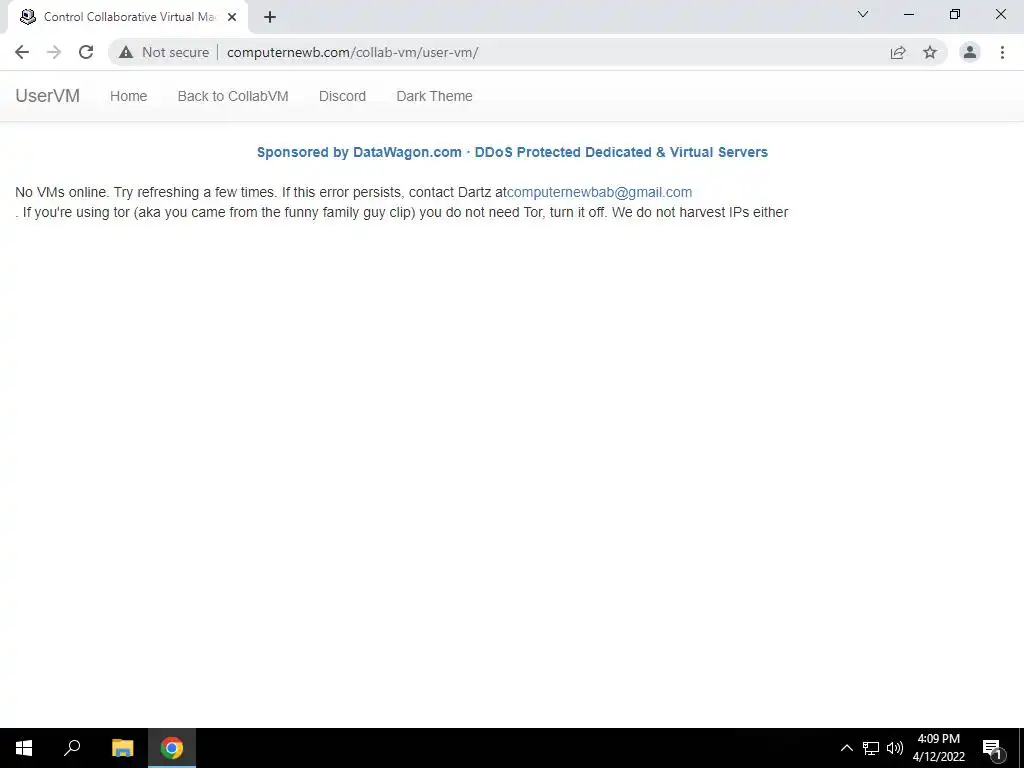Image resolution: width=1024 pixels, height=768 pixels.
Task: Share this page icon
Action: pyautogui.click(x=898, y=52)
